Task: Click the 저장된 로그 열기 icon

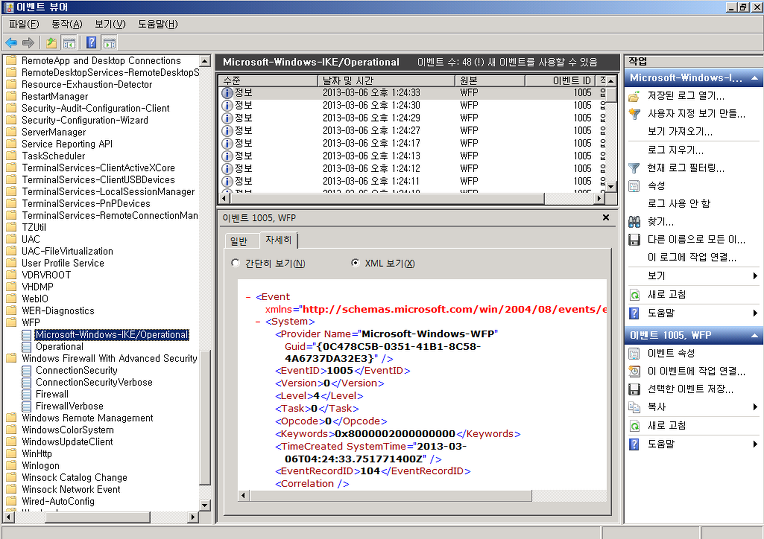Action: [634, 96]
